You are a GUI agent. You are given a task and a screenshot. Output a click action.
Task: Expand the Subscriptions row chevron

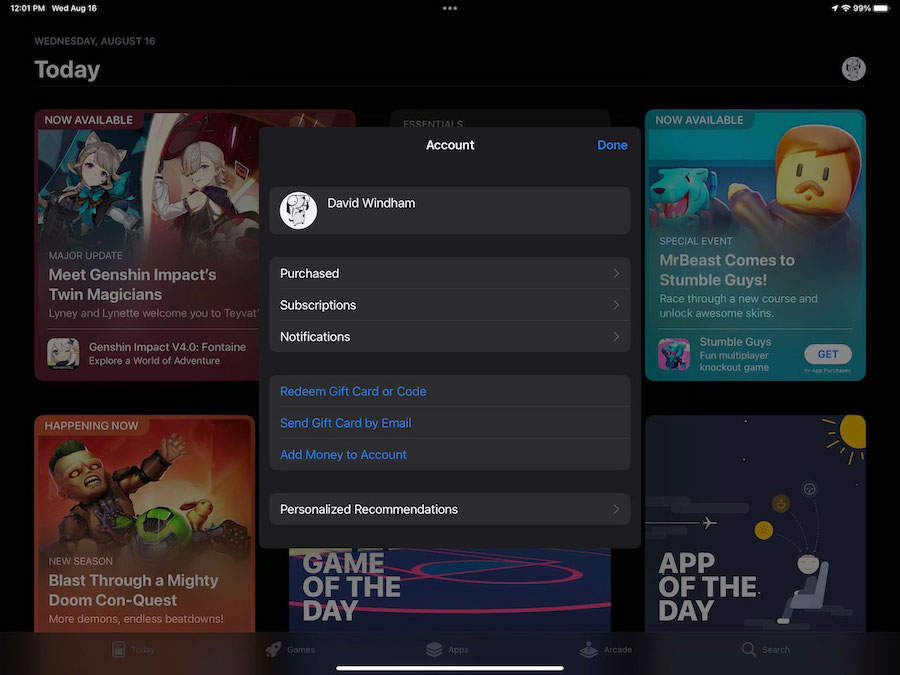coord(616,305)
